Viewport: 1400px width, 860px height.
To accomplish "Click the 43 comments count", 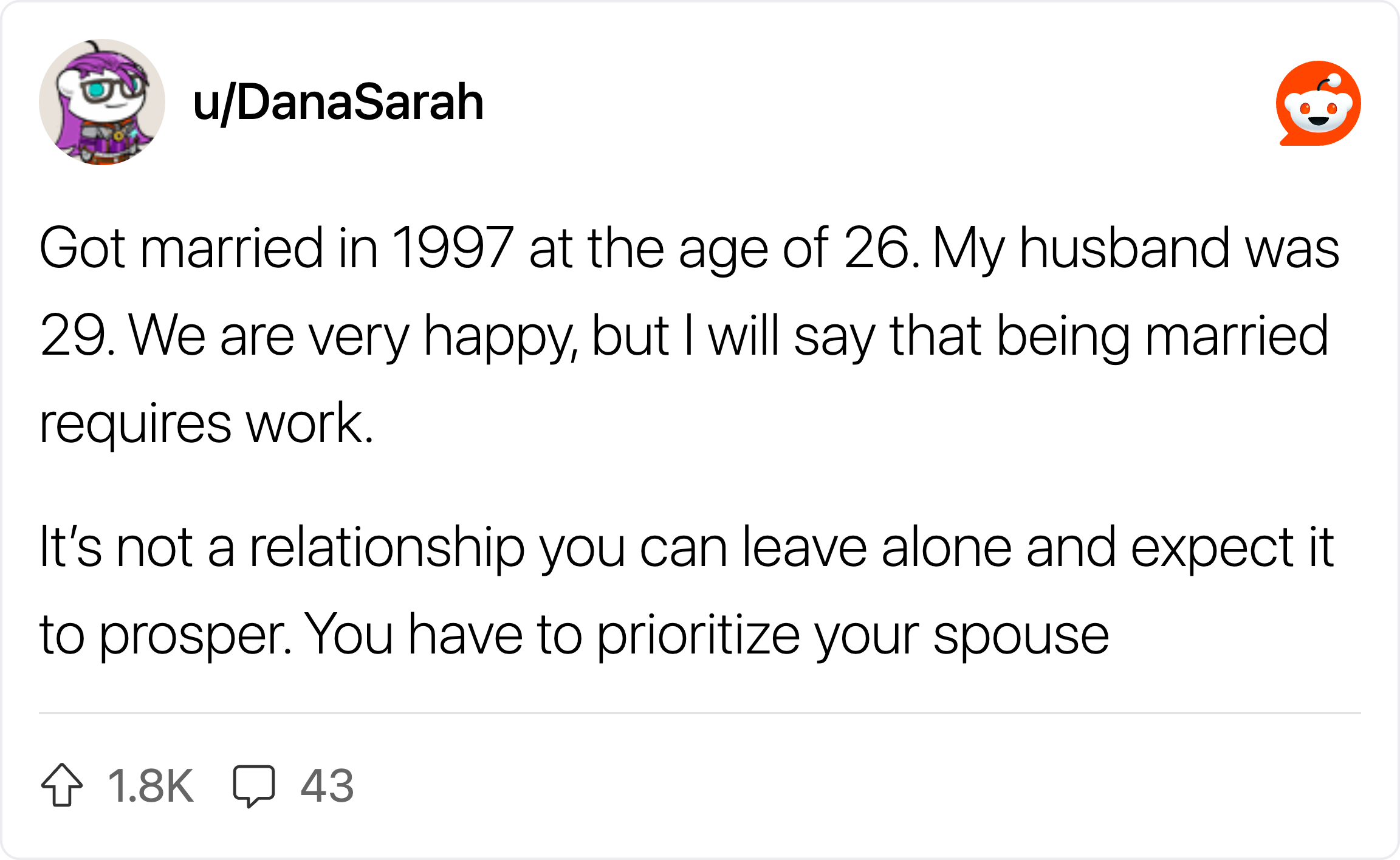I will click(x=327, y=786).
